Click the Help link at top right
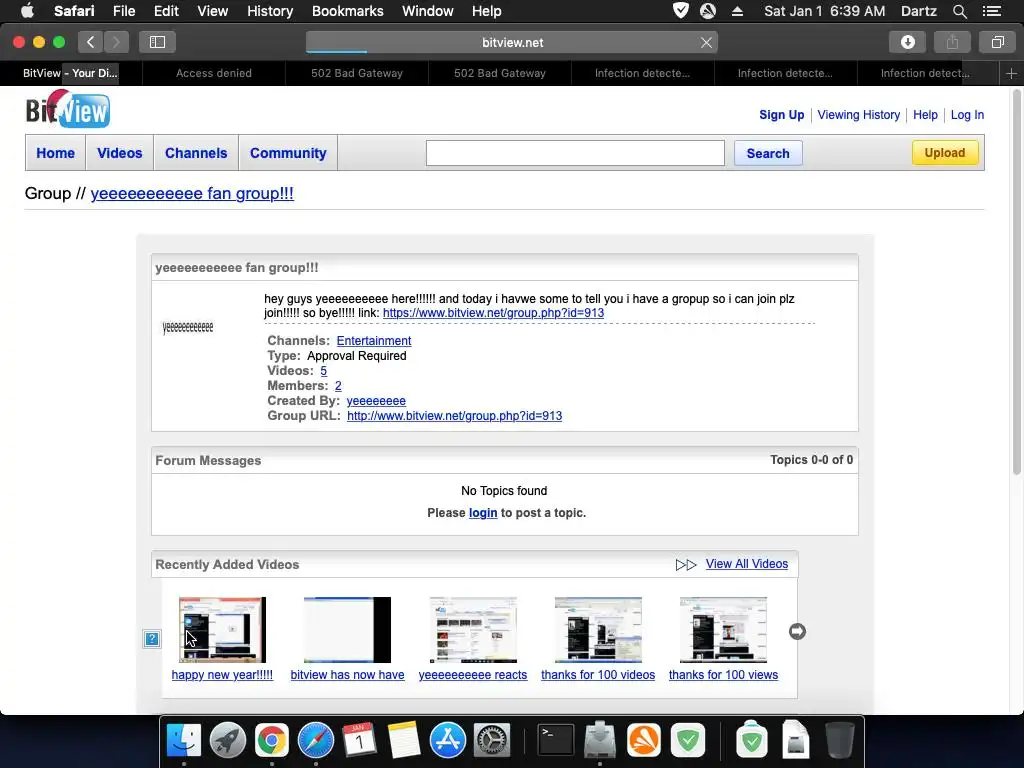The image size is (1024, 768). click(925, 115)
